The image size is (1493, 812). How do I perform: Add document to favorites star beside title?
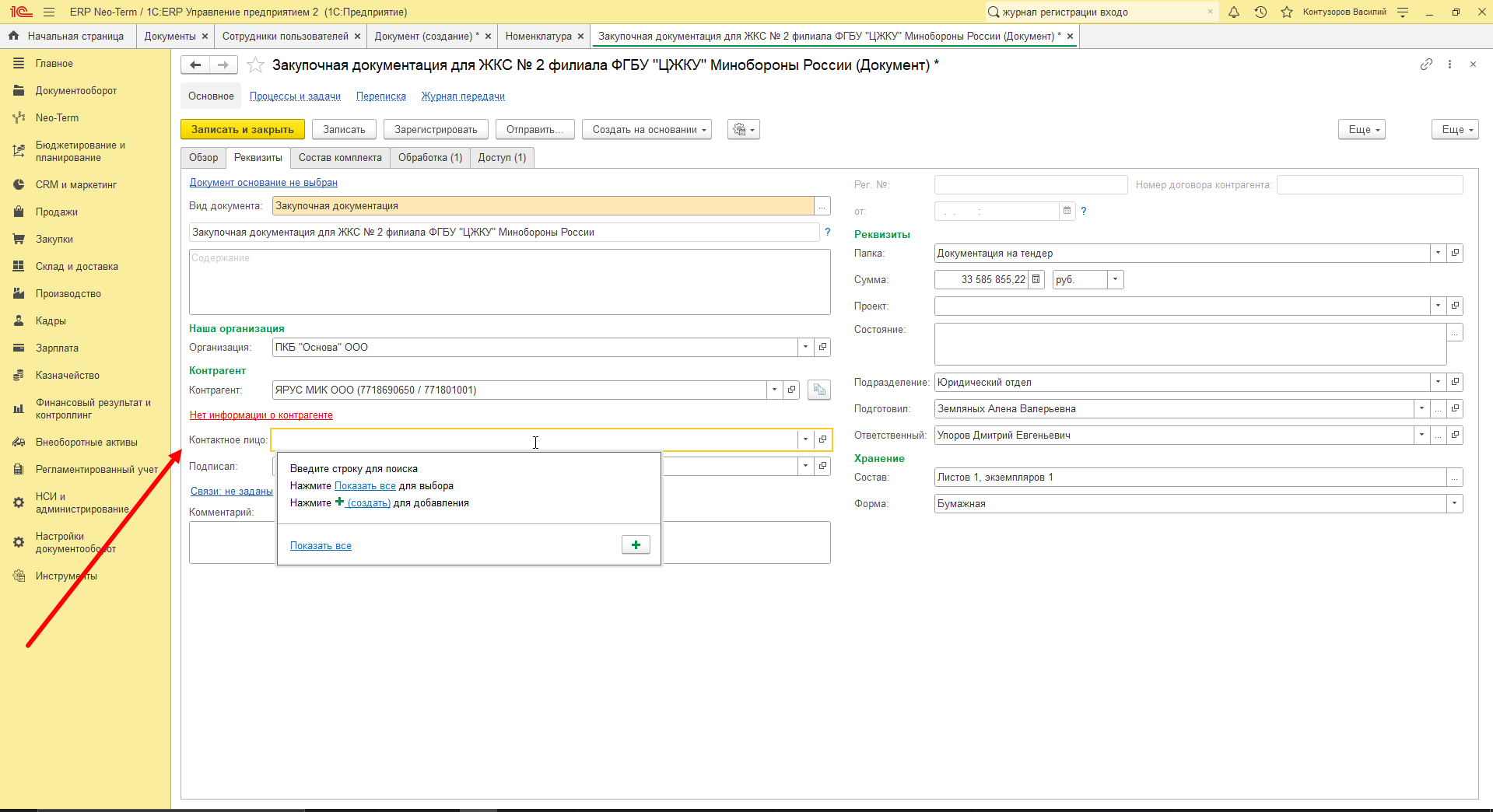pos(255,65)
